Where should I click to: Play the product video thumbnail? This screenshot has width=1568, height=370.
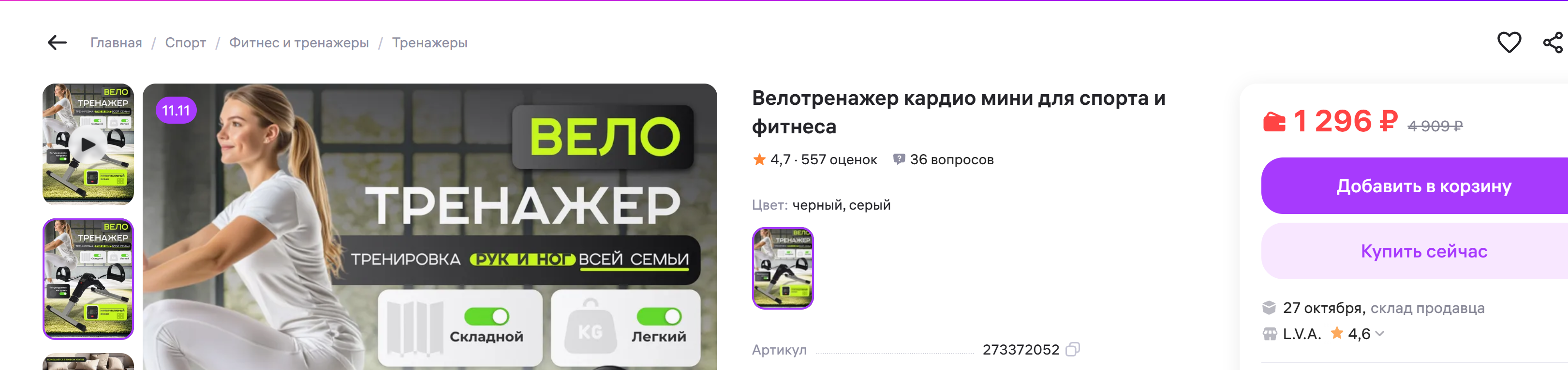[x=88, y=144]
